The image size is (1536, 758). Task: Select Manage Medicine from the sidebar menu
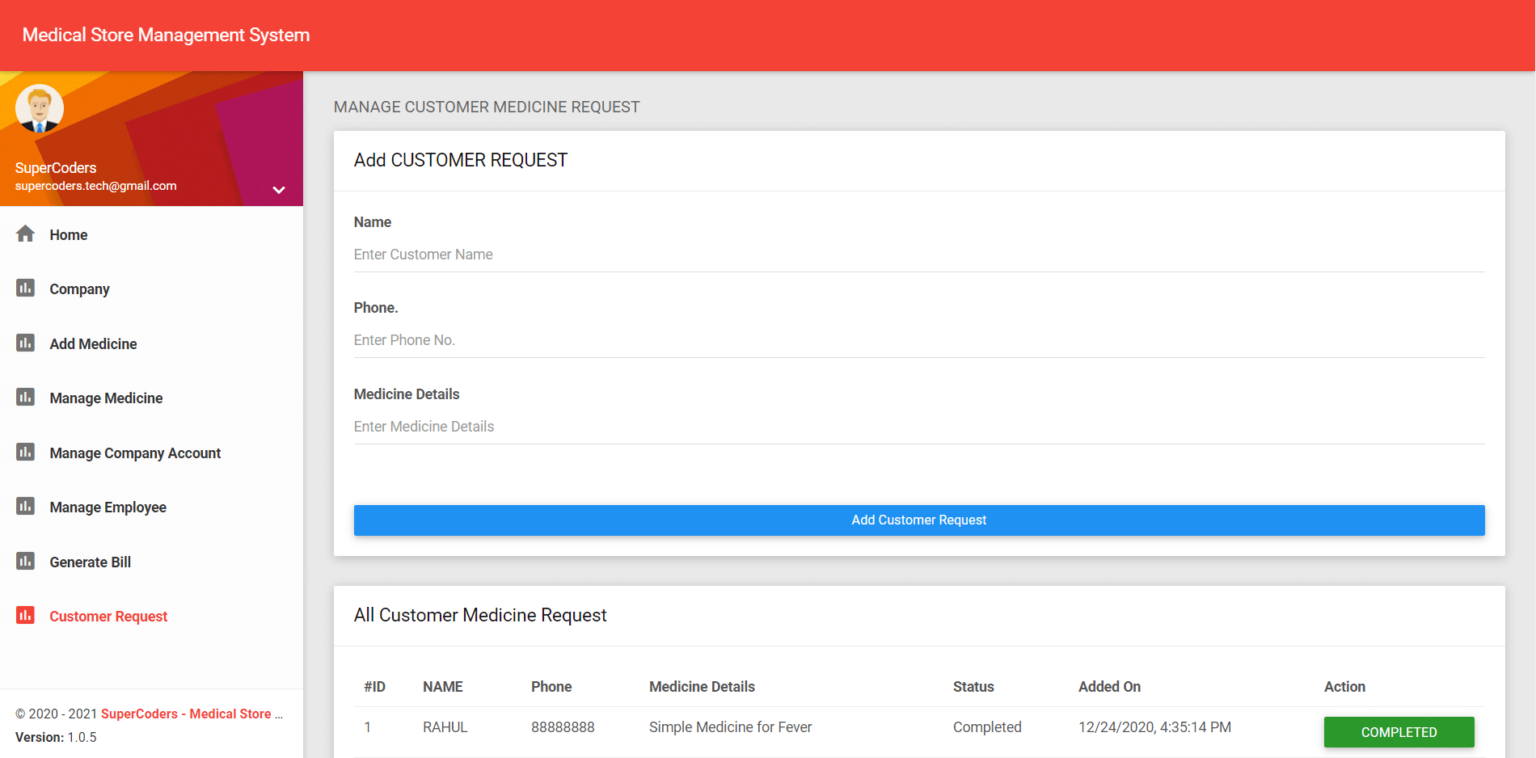tap(106, 397)
